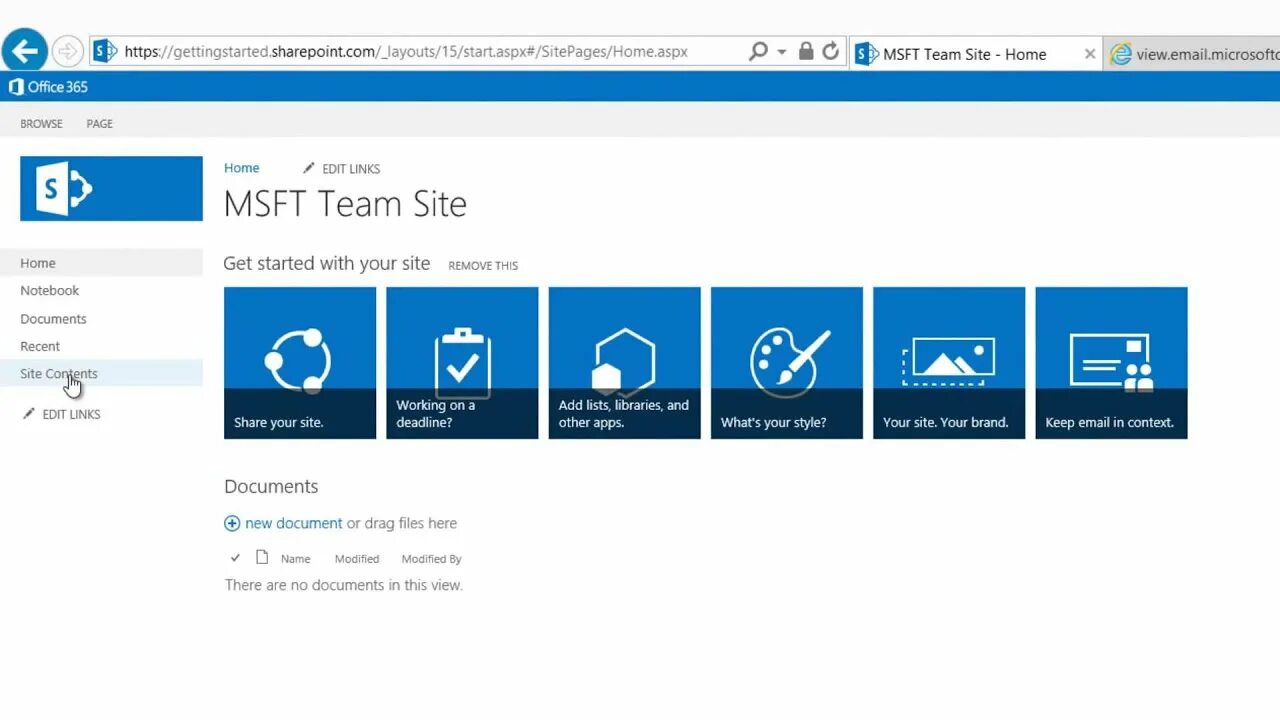The image size is (1280, 720).
Task: Open Recent in the left navigation
Action: (x=40, y=346)
